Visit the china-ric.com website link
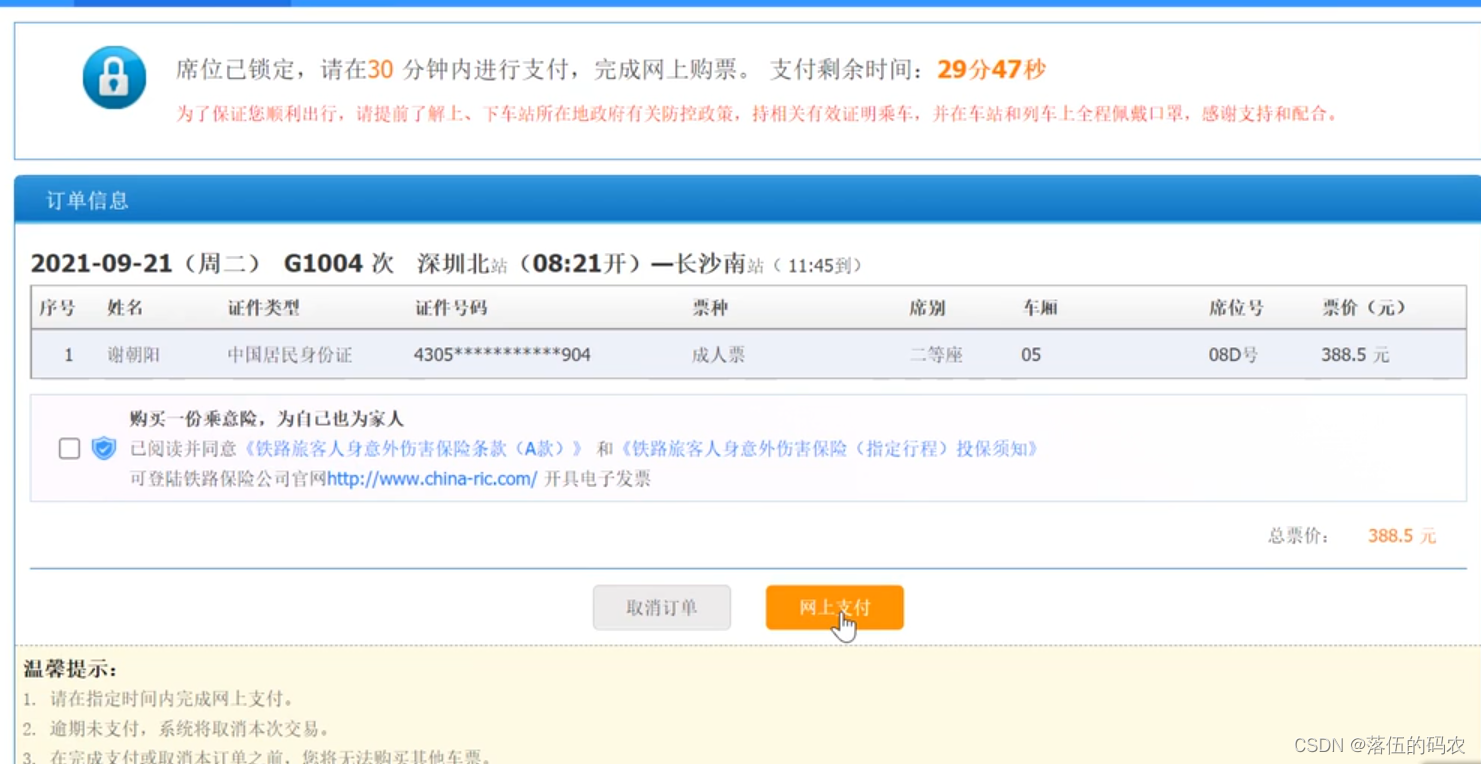The image size is (1481, 764). pyautogui.click(x=432, y=478)
